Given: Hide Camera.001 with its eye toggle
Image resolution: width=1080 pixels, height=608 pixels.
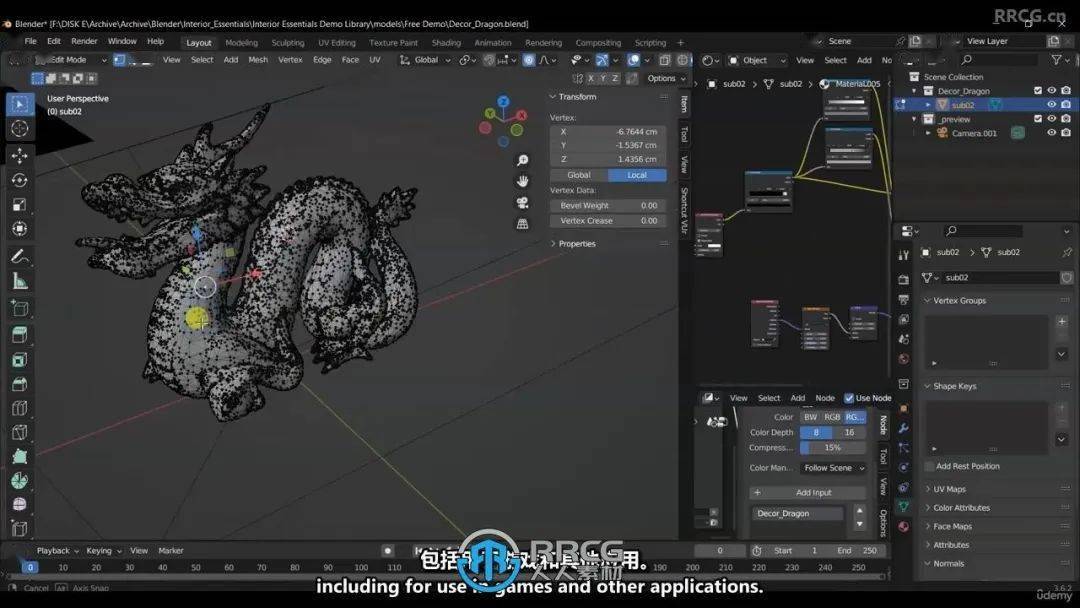Looking at the screenshot, I should 1051,133.
